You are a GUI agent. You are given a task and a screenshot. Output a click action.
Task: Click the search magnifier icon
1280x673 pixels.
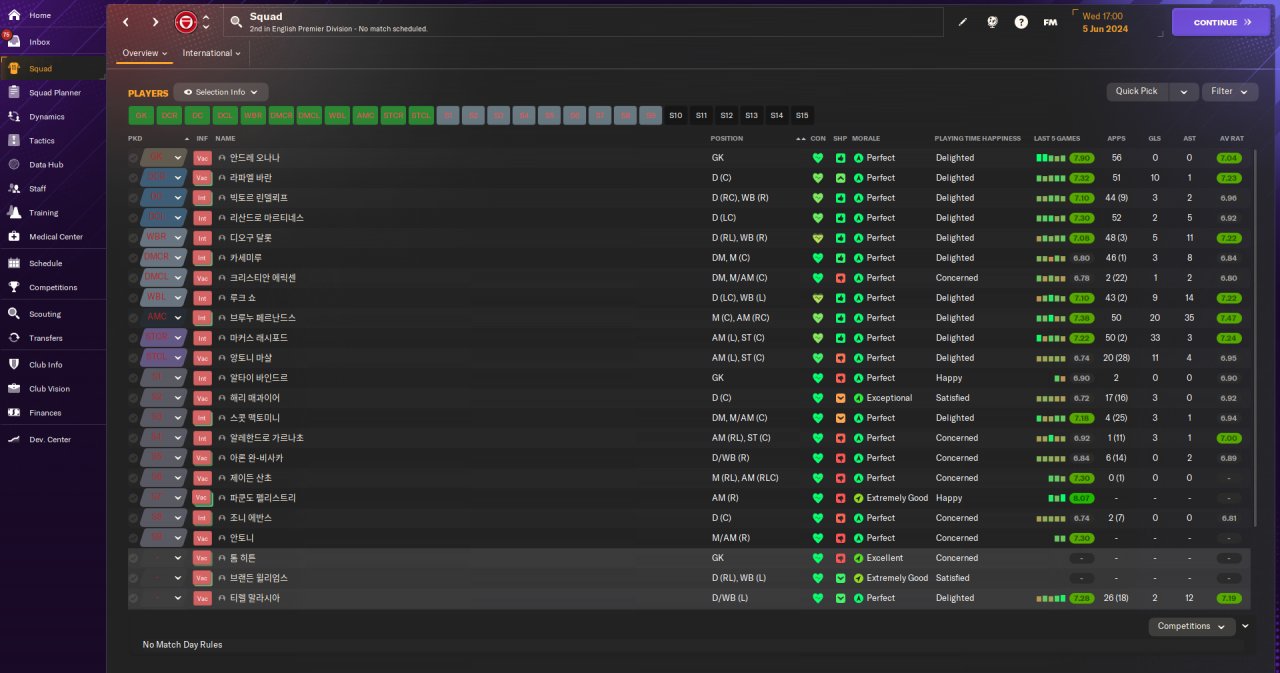click(x=235, y=22)
